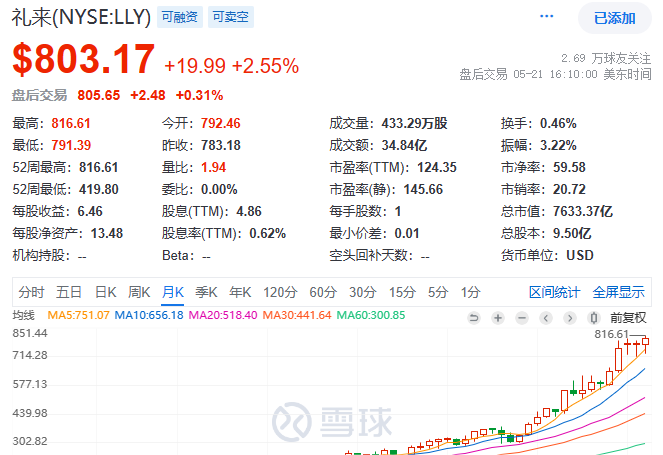The height and width of the screenshot is (455, 663).
Task: Click the 52周最低 value 419.80
Action: point(99,189)
